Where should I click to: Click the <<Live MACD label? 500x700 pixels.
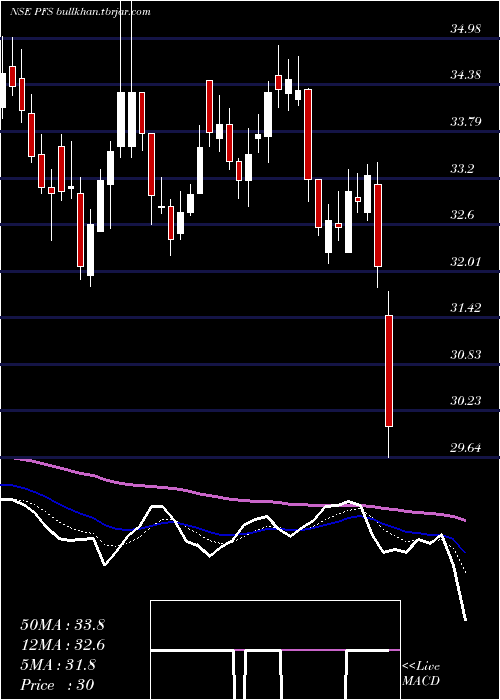point(421,674)
